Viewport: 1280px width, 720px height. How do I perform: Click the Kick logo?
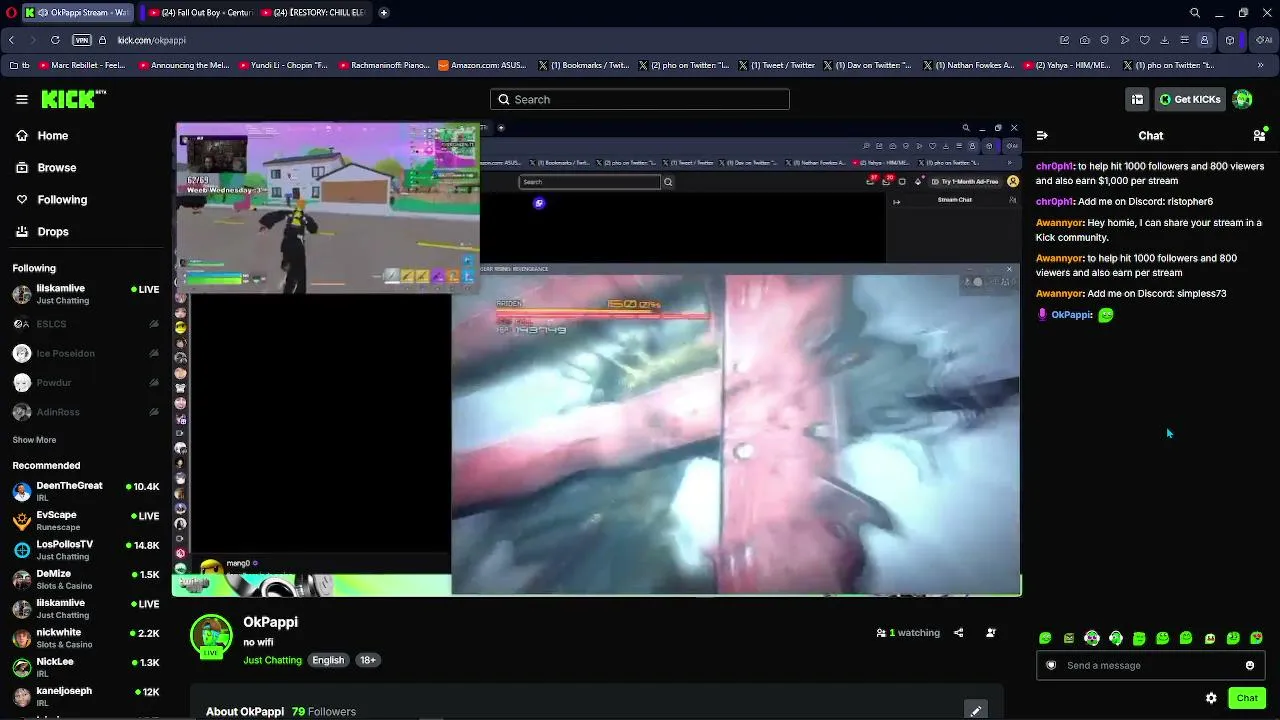[73, 98]
